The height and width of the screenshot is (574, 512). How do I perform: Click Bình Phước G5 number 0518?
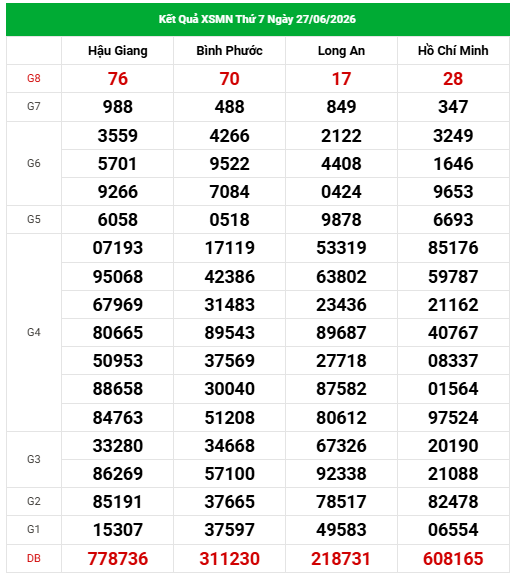pyautogui.click(x=229, y=220)
